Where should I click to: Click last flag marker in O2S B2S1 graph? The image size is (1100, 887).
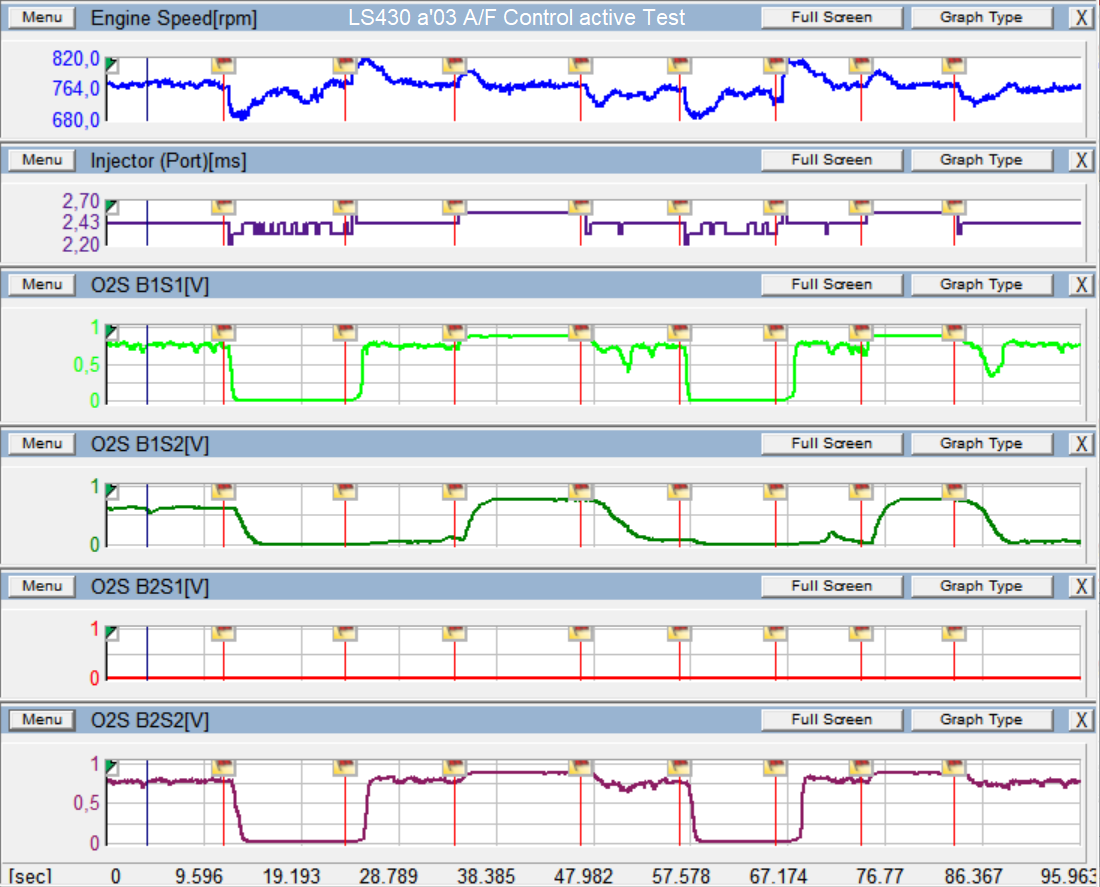954,634
